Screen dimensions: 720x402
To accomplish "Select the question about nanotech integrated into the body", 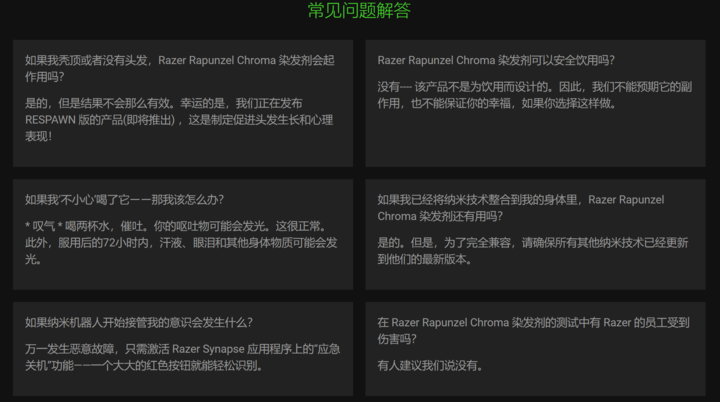I will (x=520, y=207).
